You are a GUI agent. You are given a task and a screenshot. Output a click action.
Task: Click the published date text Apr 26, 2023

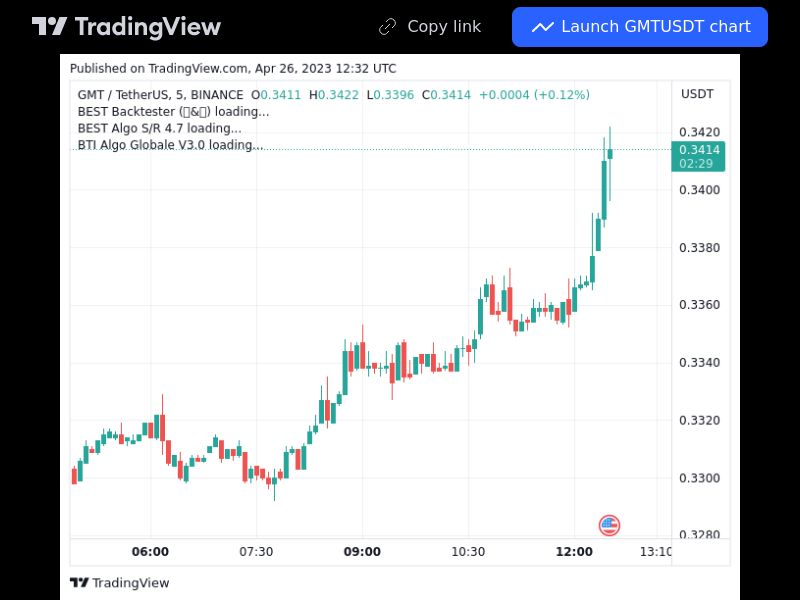293,68
